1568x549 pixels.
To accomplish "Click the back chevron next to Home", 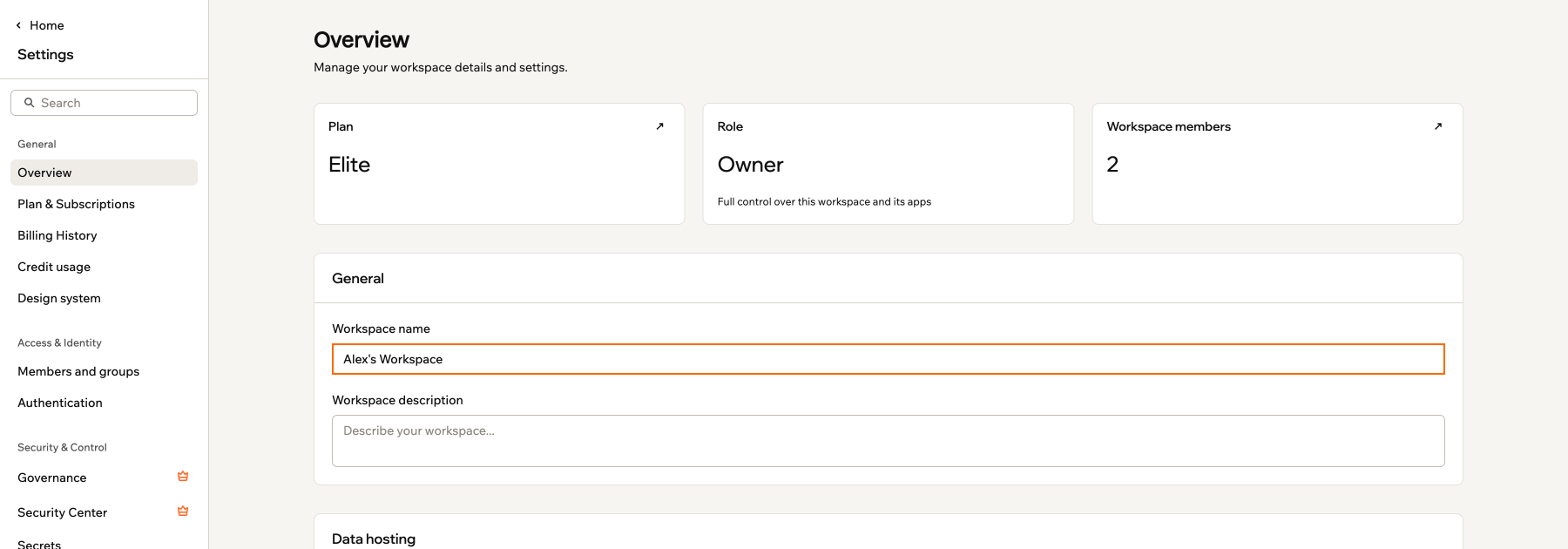I will click(x=18, y=25).
